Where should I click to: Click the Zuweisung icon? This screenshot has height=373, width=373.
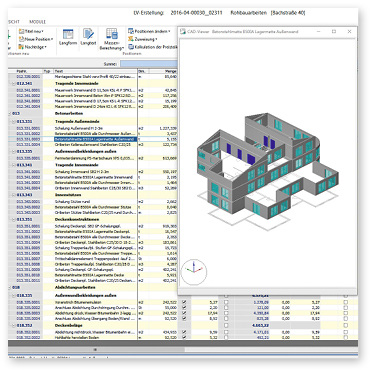coord(131,39)
